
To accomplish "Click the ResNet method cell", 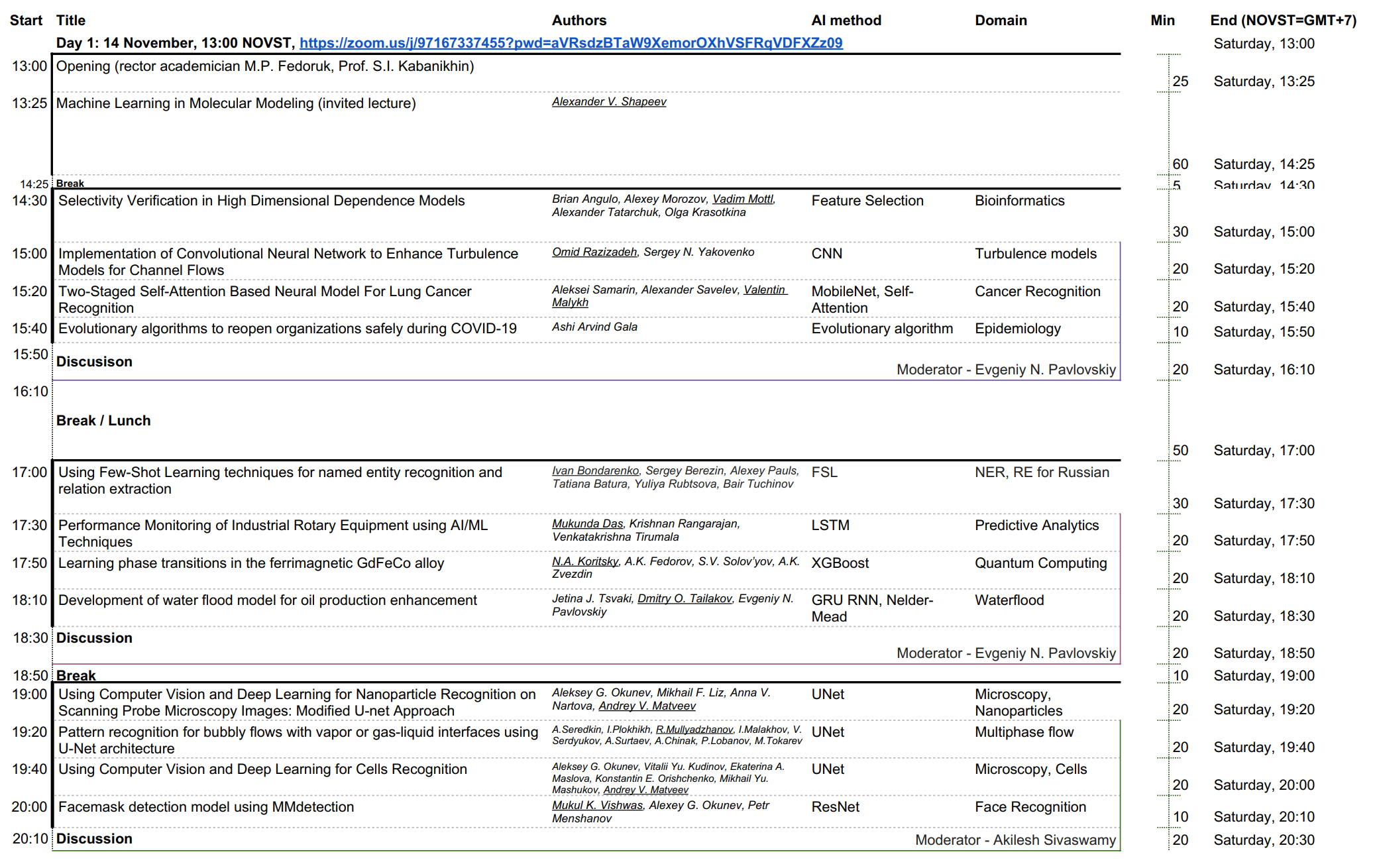I will (x=835, y=807).
